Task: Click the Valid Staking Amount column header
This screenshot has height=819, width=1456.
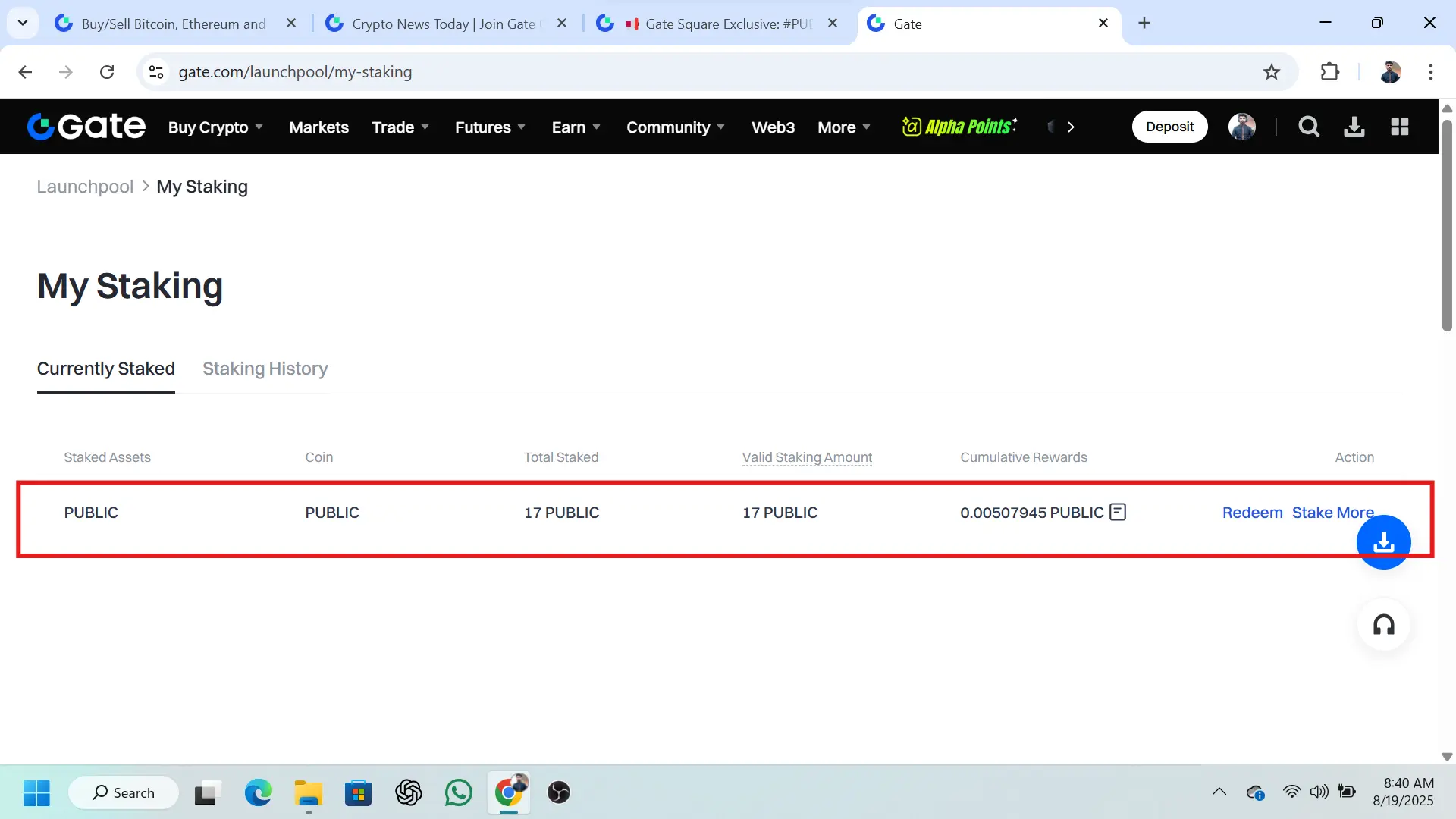Action: coord(807,457)
